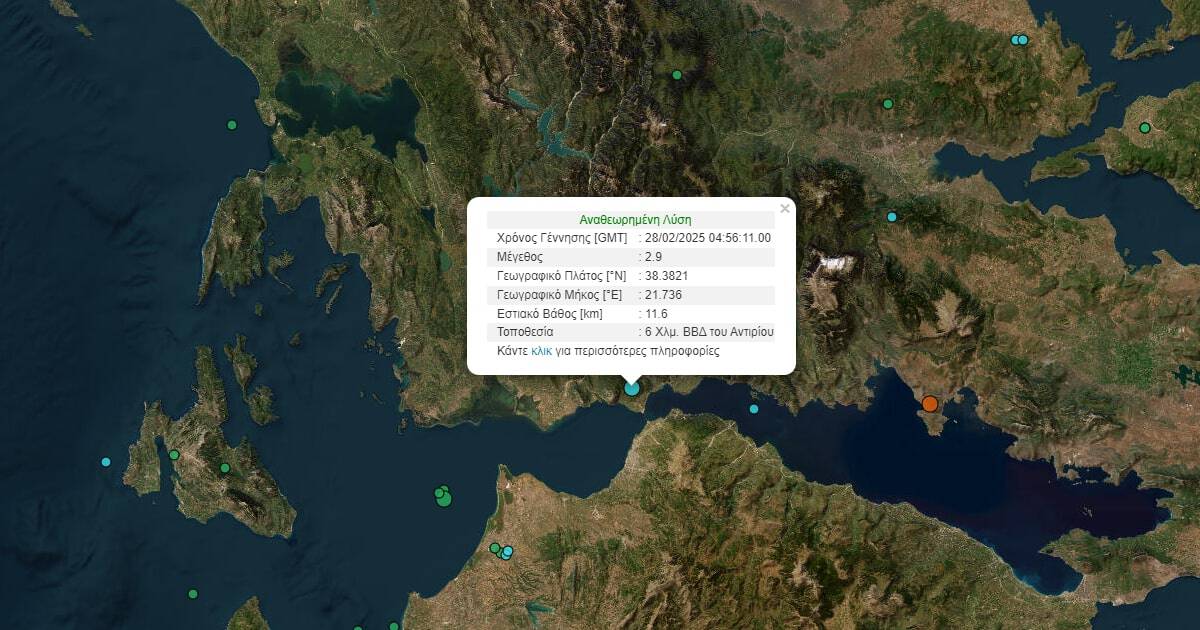Viewport: 1200px width, 630px height.
Task: Select the orange earthquake marker
Action: (930, 404)
